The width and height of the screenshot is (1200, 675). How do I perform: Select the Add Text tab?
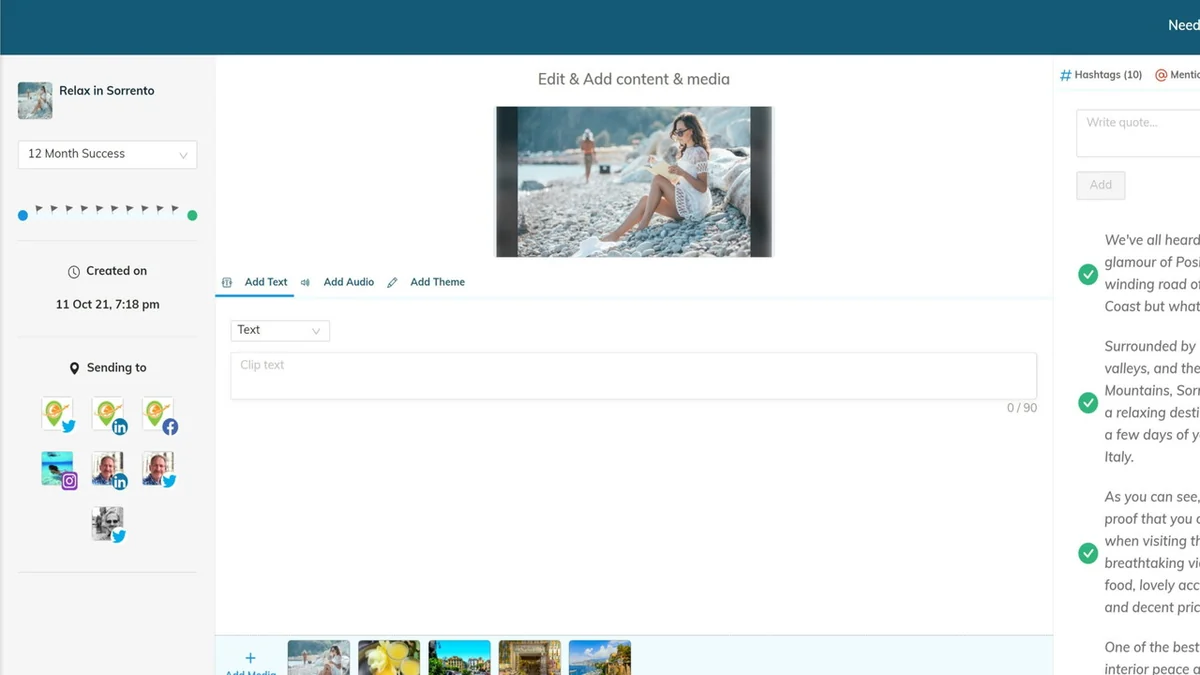265,282
